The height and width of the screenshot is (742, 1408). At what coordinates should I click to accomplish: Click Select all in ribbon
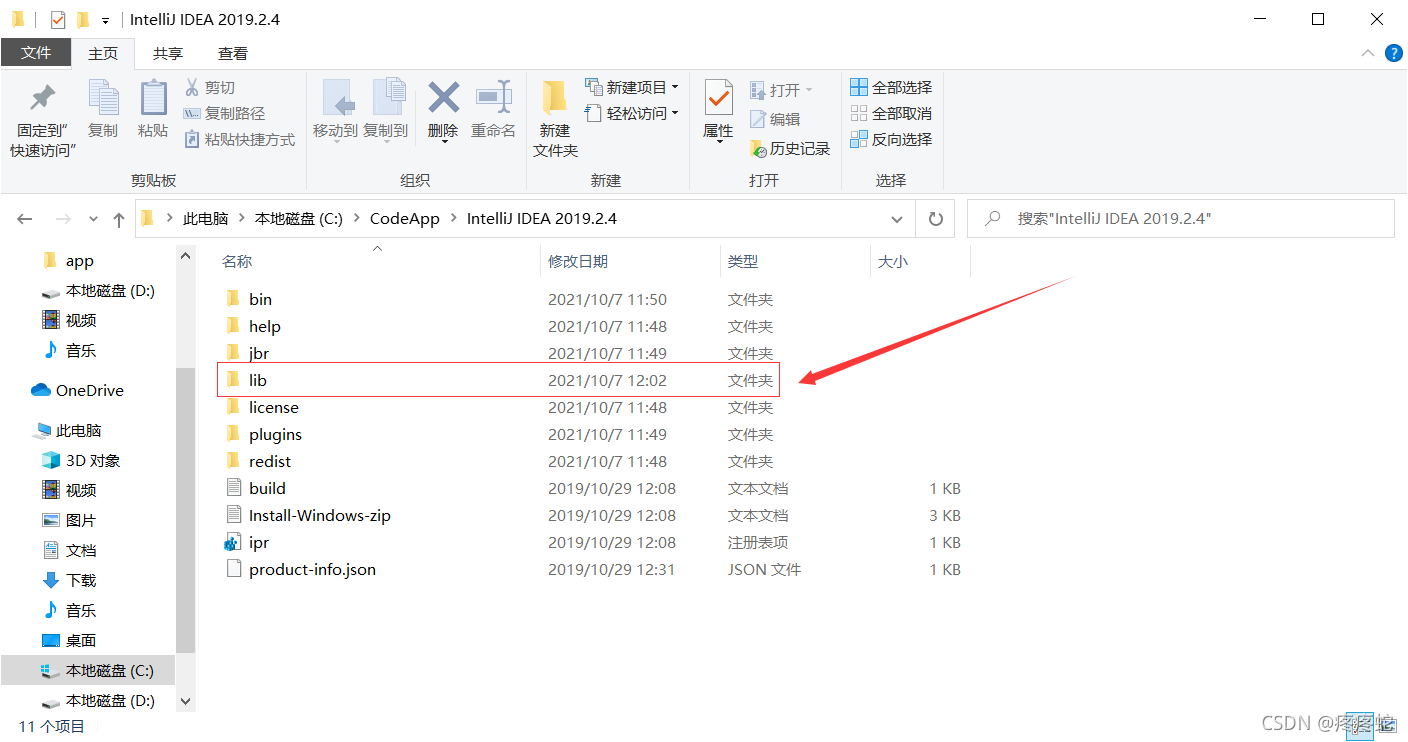pos(891,87)
